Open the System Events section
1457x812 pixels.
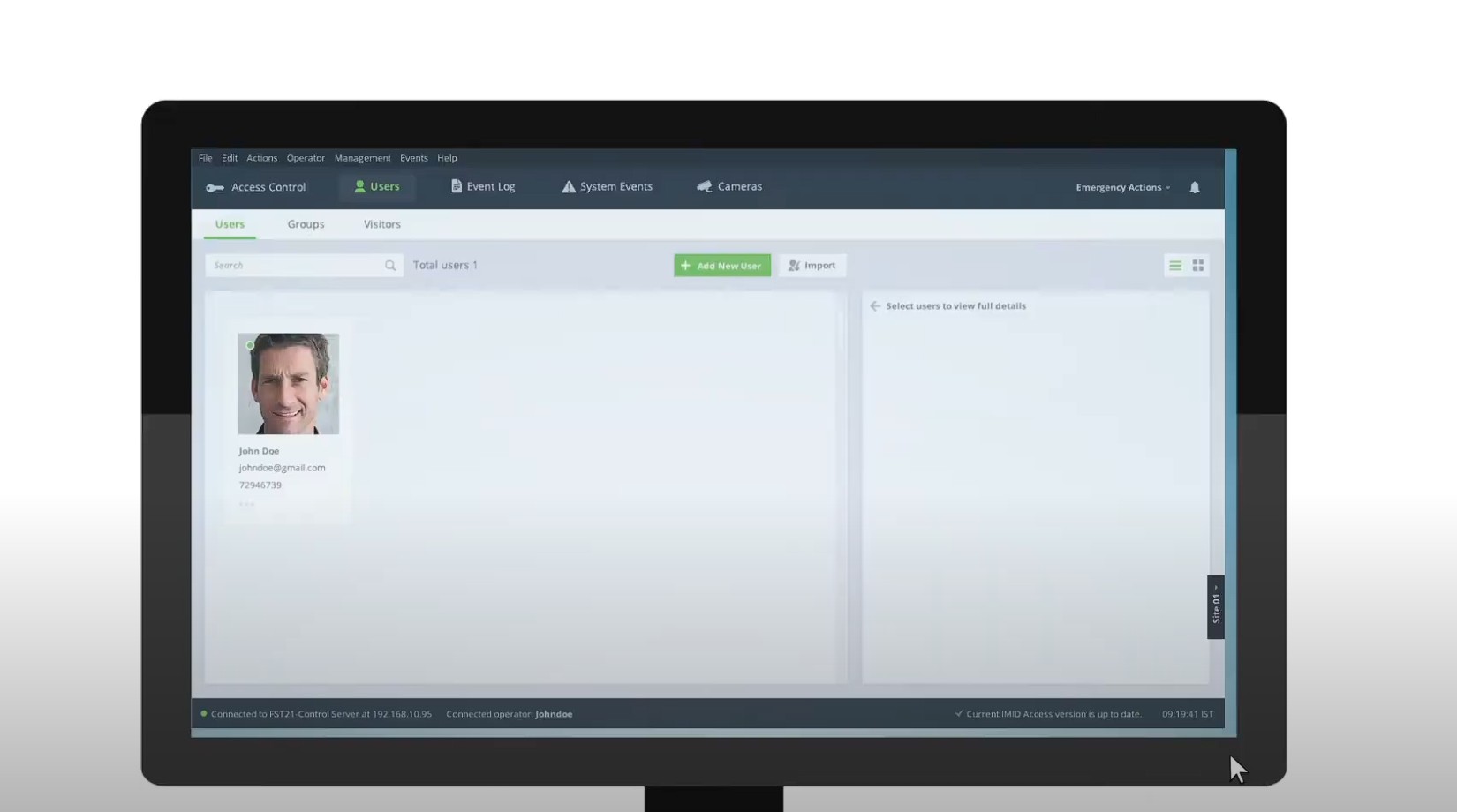pos(608,187)
